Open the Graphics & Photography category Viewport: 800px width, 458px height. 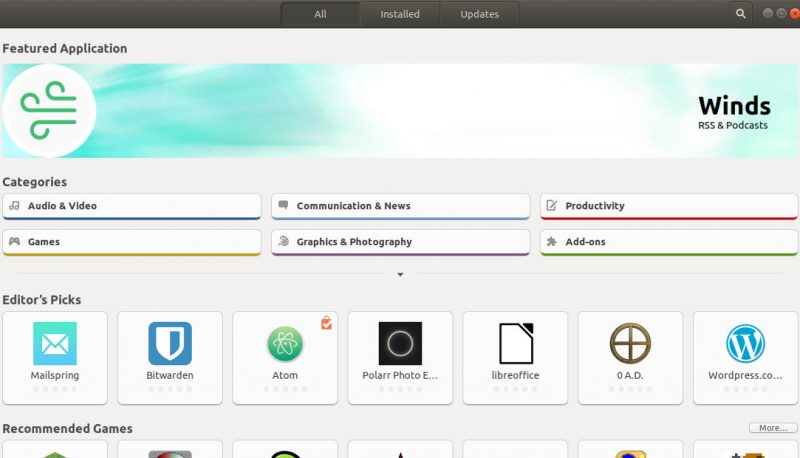pyautogui.click(x=401, y=242)
